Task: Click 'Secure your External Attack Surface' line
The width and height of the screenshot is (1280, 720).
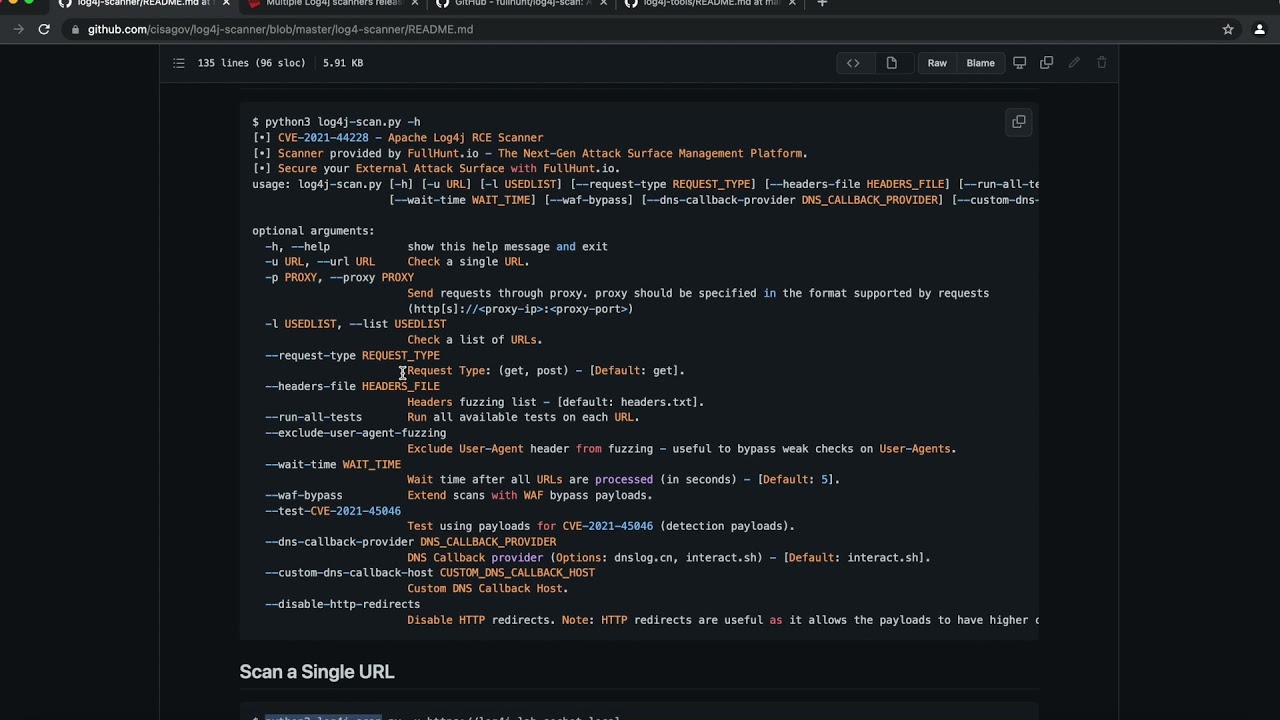Action: [x=436, y=169]
